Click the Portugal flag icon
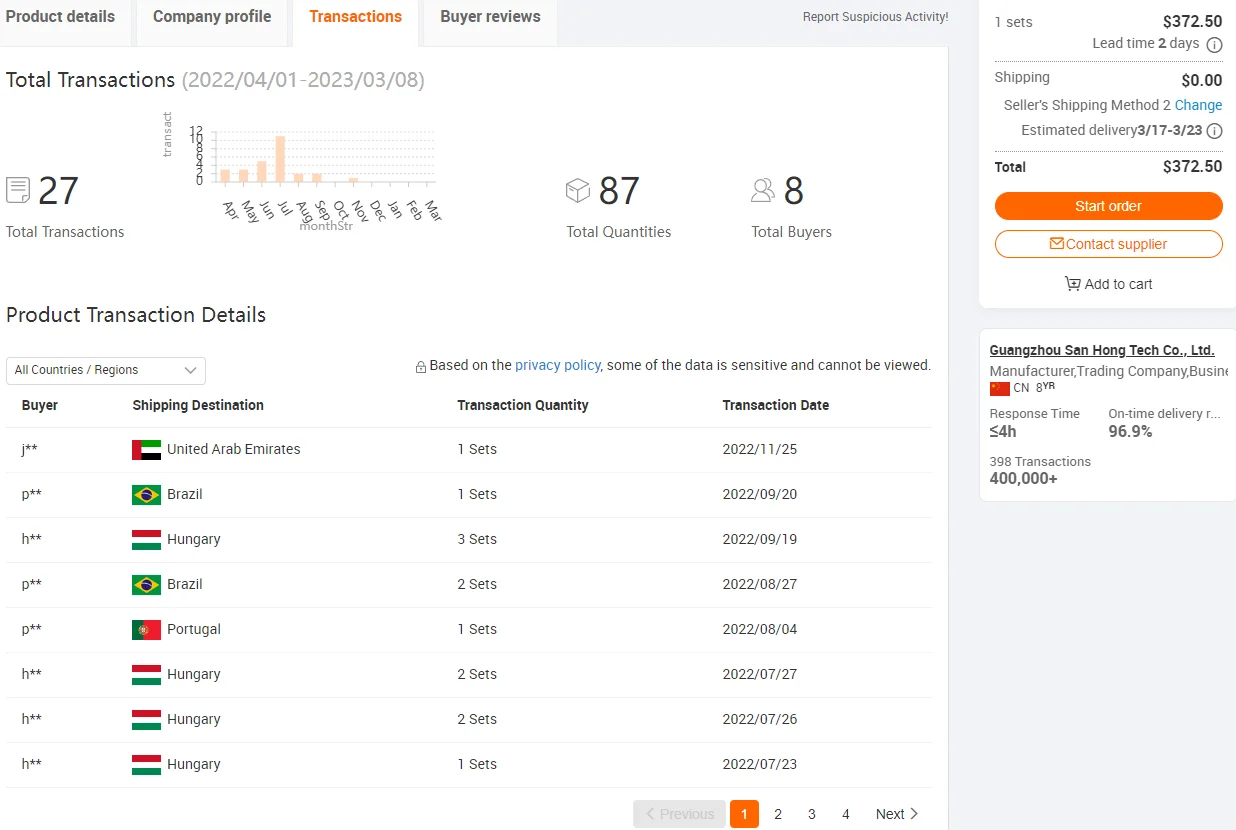1236x830 pixels. (x=146, y=630)
